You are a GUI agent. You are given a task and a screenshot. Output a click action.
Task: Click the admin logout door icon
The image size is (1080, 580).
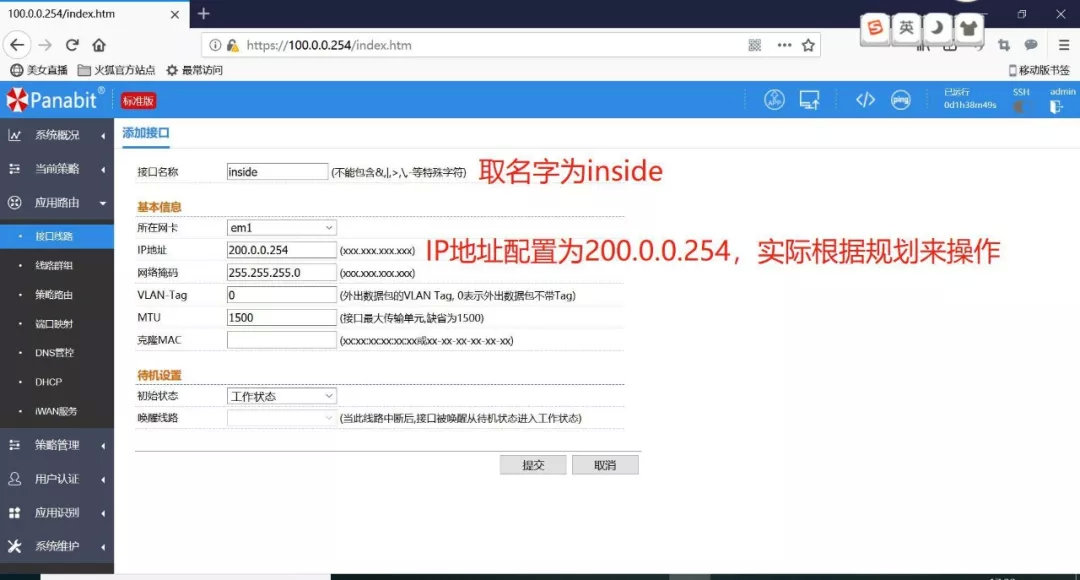click(x=1054, y=105)
